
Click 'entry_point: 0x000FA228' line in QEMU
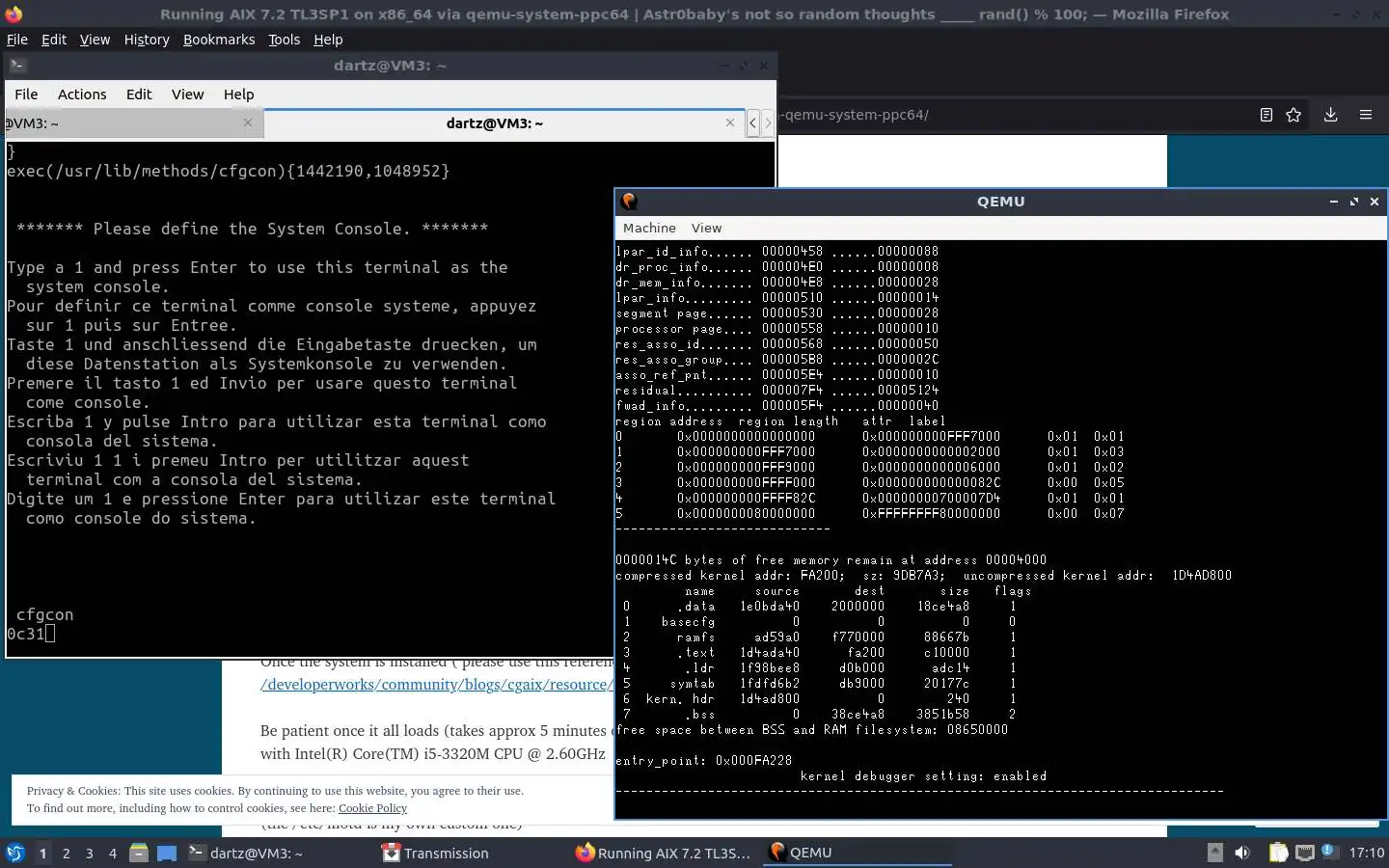click(x=703, y=760)
